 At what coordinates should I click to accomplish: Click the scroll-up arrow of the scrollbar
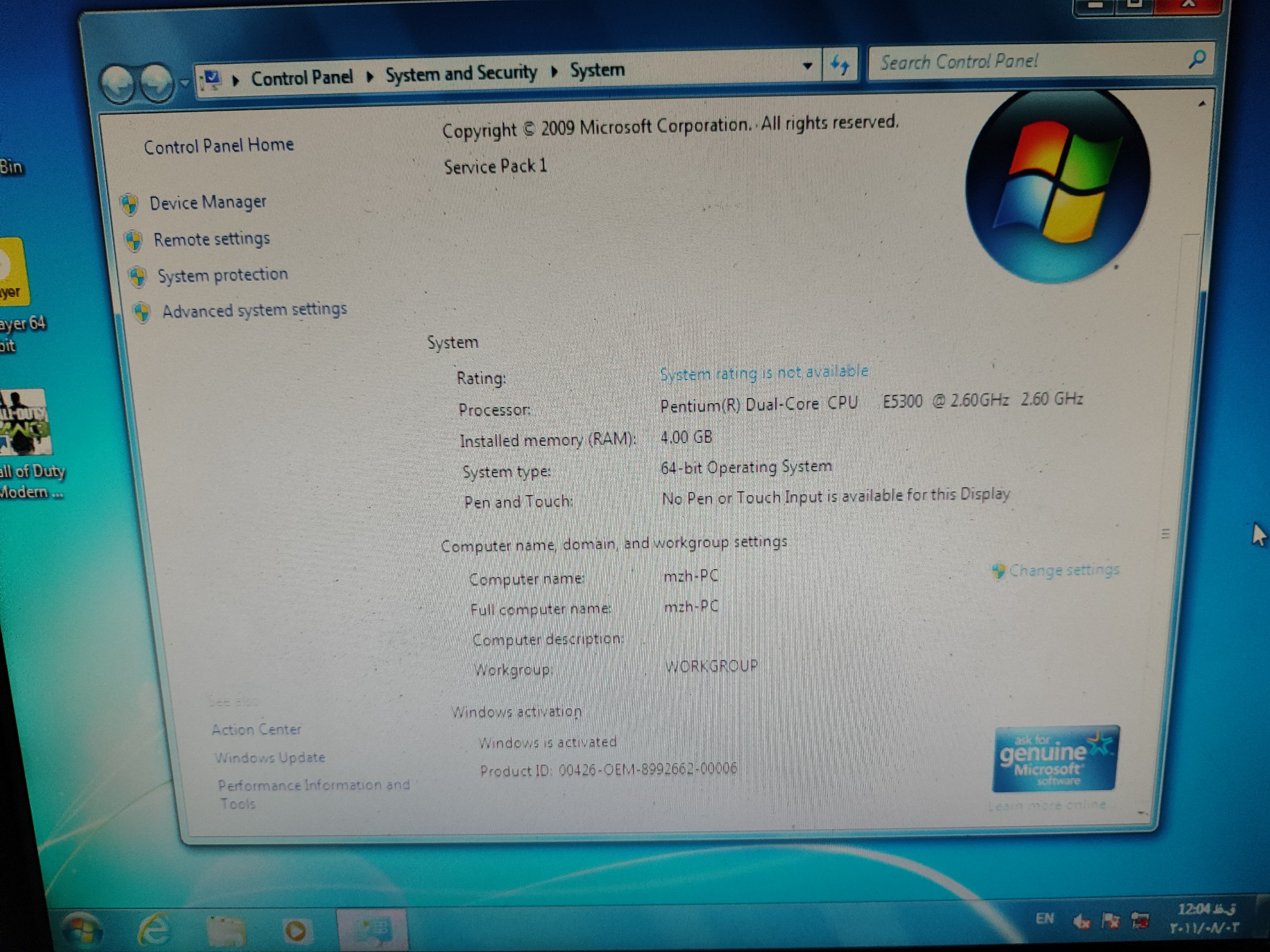(x=1201, y=105)
